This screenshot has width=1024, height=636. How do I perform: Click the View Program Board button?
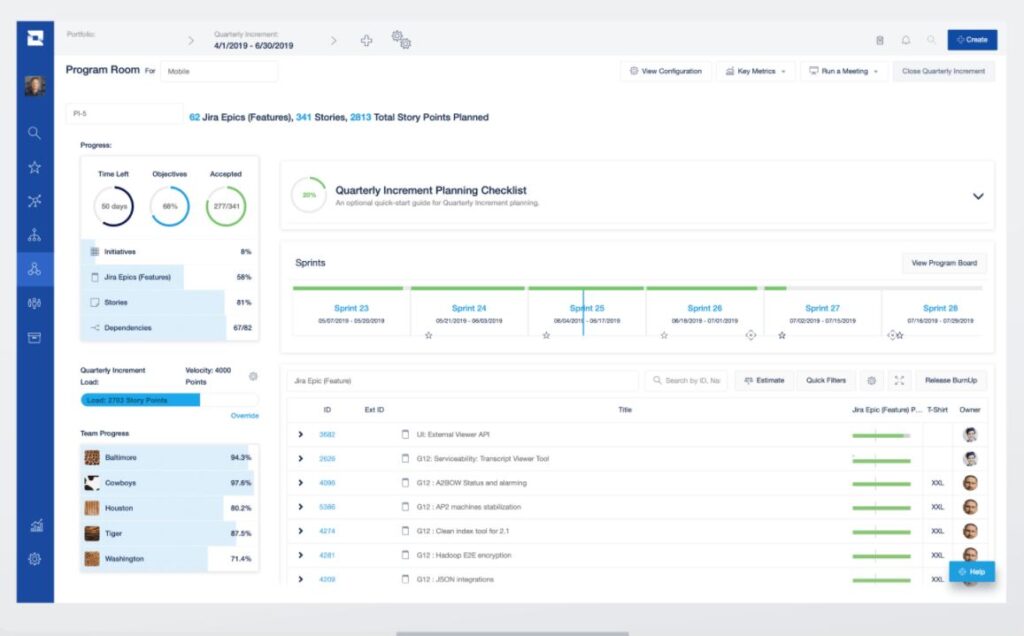(944, 263)
